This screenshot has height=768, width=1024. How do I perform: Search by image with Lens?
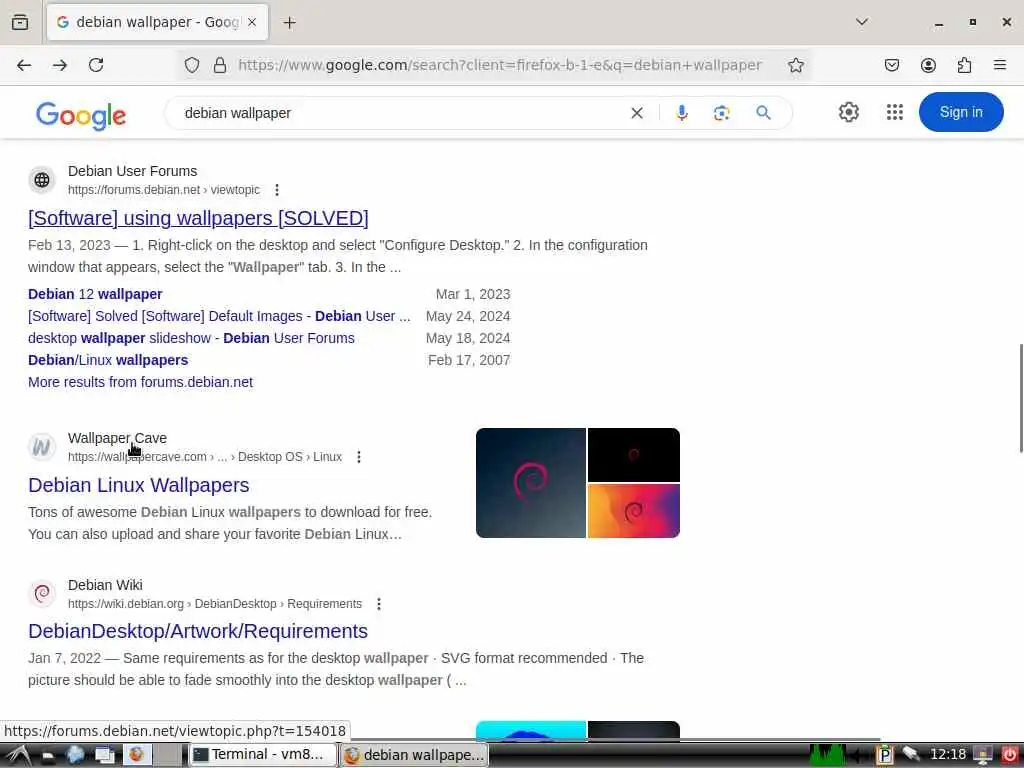point(722,113)
